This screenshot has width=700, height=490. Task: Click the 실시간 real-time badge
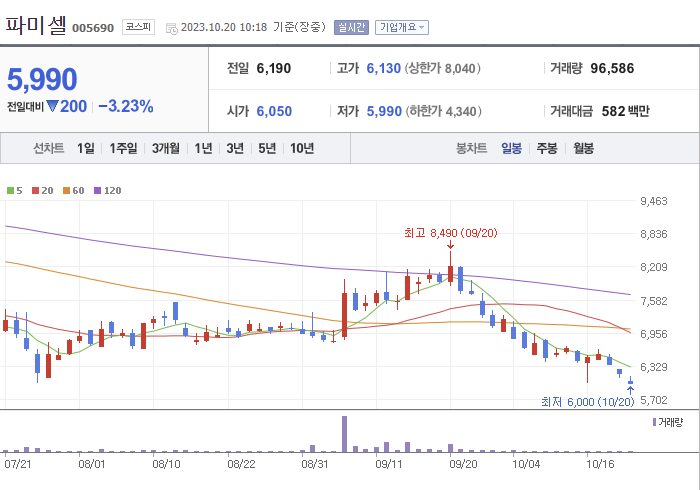[351, 27]
